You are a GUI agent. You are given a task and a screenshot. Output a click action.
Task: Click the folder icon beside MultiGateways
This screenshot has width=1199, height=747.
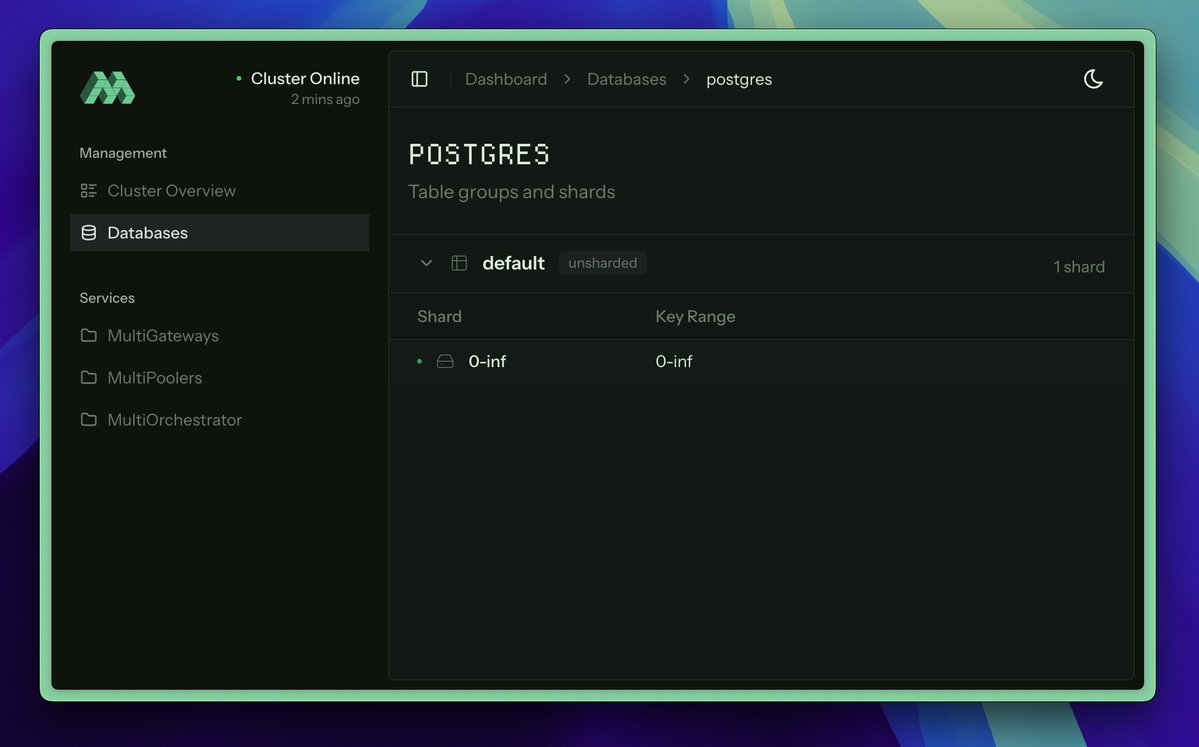tap(89, 335)
